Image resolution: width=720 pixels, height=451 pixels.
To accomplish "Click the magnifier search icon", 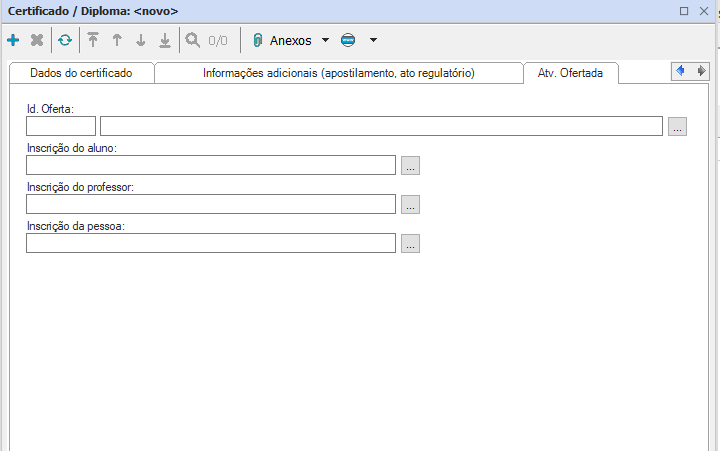I will tap(193, 41).
